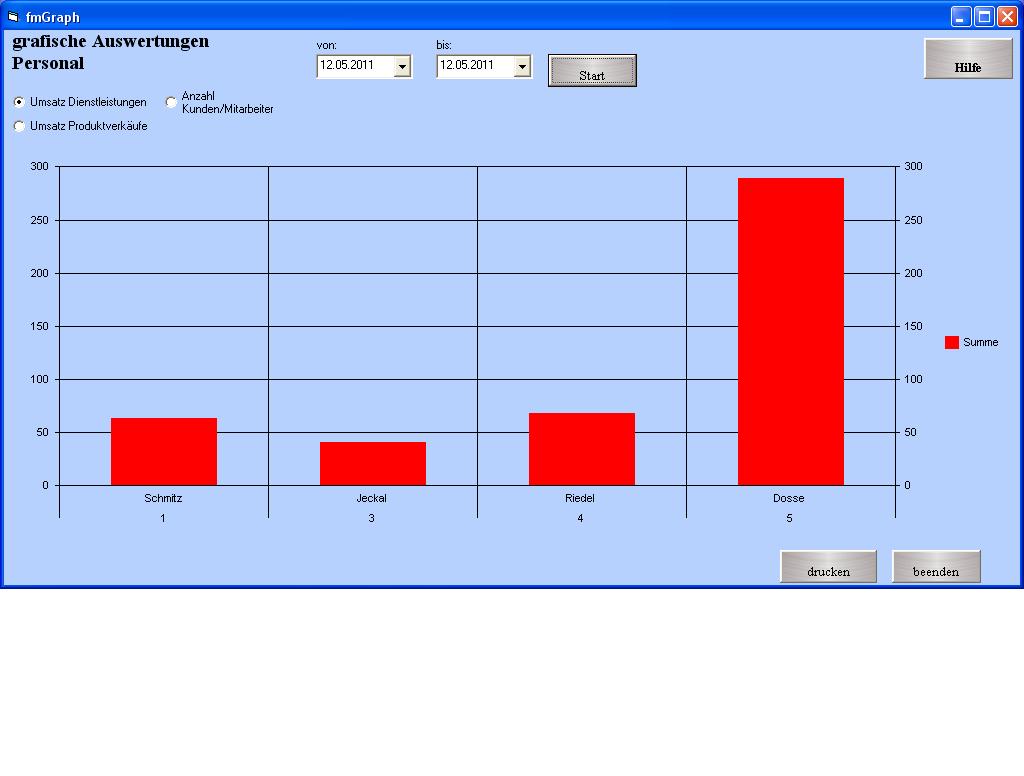Click the red bar for Schmitz
The width and height of the screenshot is (1024, 776).
pyautogui.click(x=164, y=452)
